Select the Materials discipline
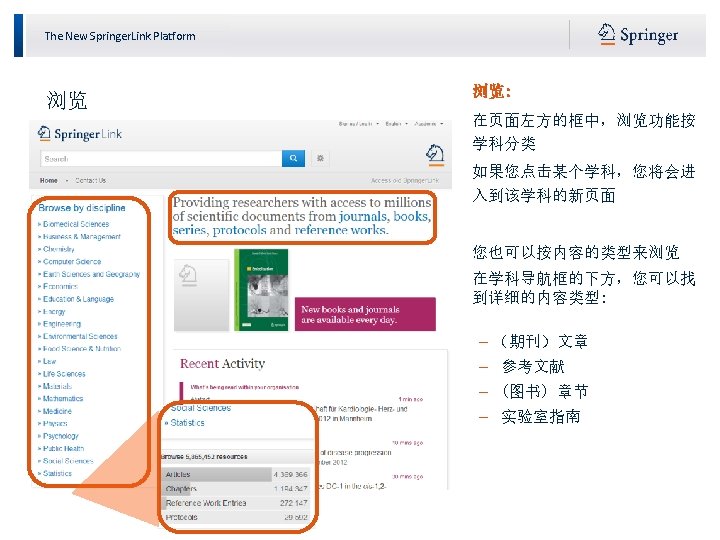The width and height of the screenshot is (720, 540). tap(57, 386)
